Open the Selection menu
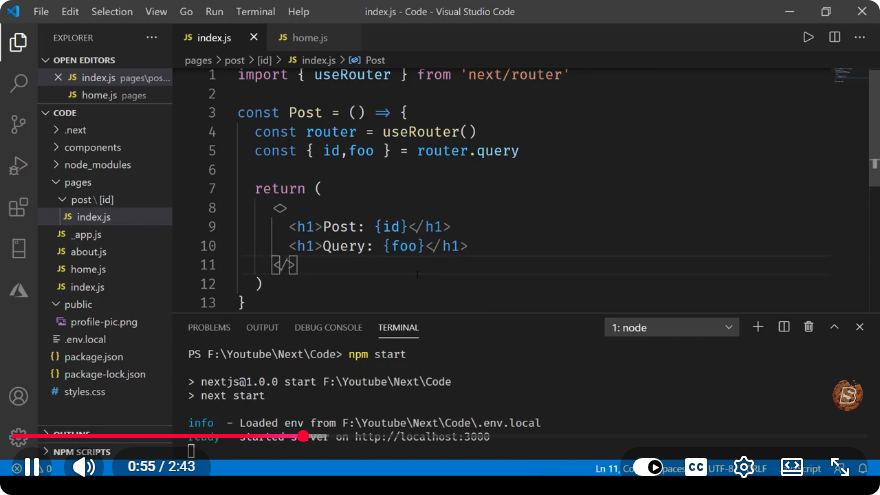 112,11
